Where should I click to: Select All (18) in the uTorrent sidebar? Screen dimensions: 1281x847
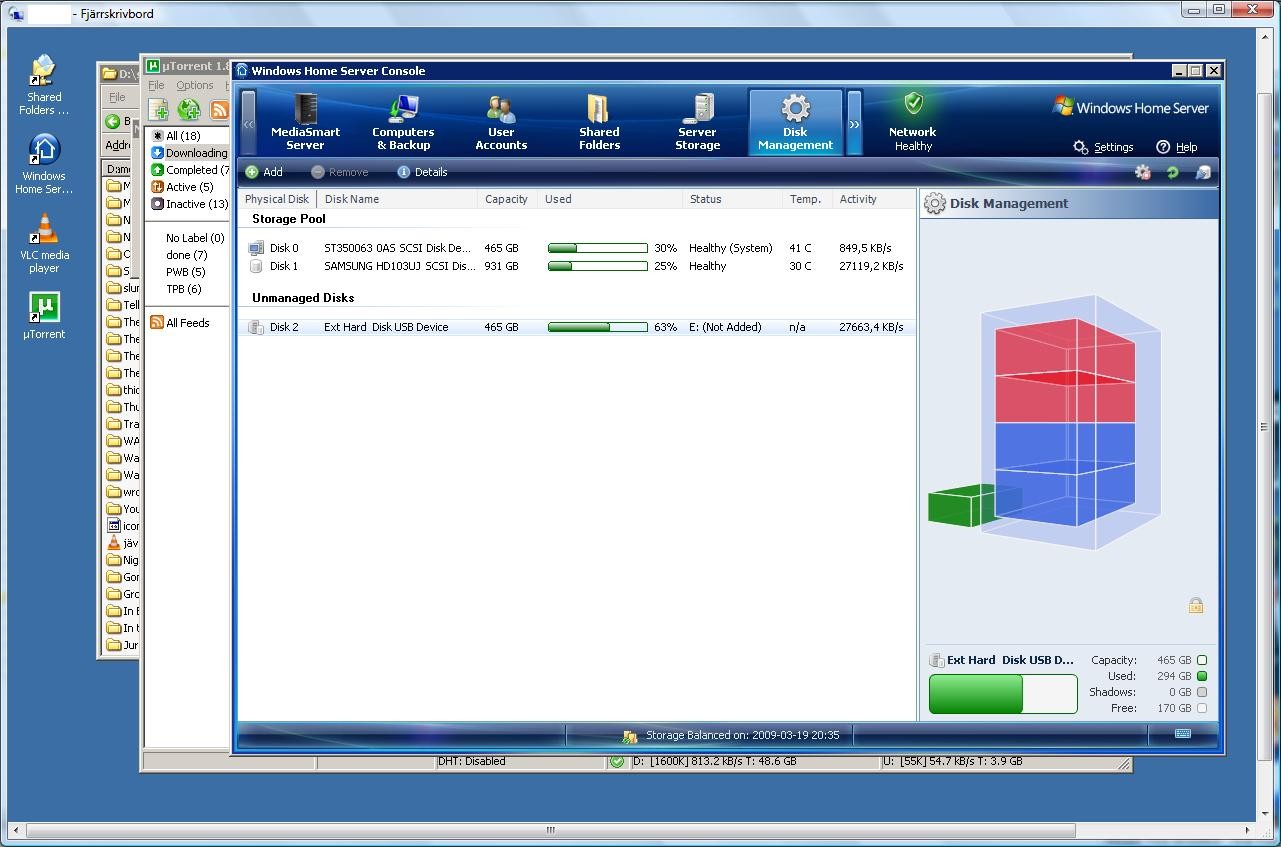176,136
